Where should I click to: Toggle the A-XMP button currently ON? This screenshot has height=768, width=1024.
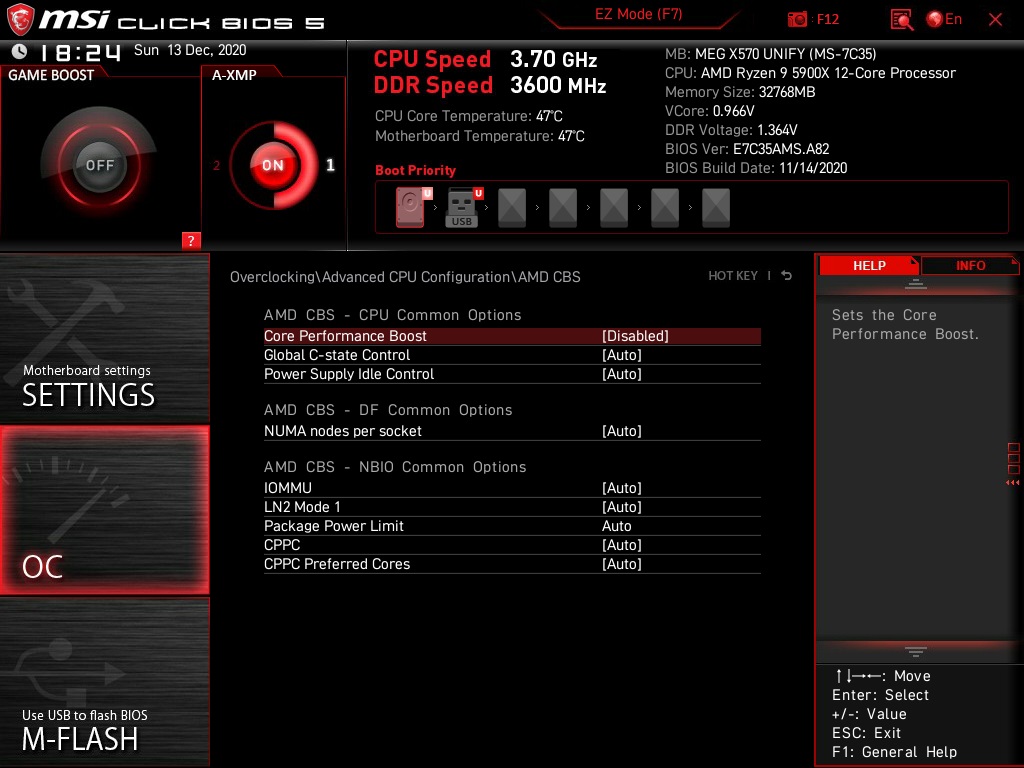273,165
